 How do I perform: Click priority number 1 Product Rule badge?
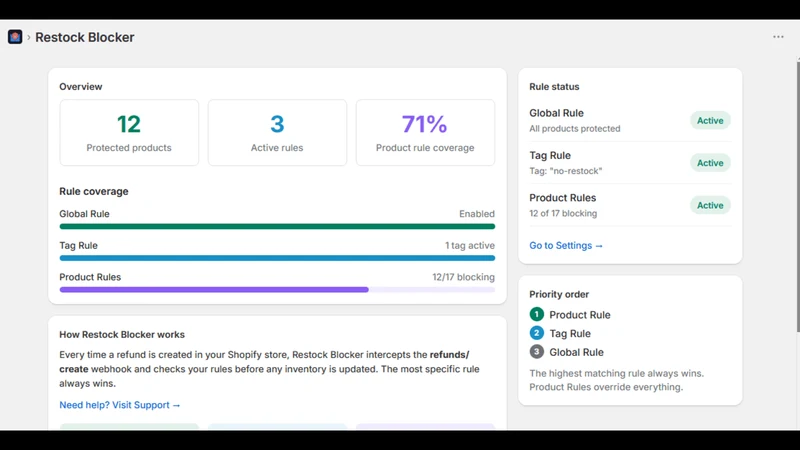click(536, 314)
